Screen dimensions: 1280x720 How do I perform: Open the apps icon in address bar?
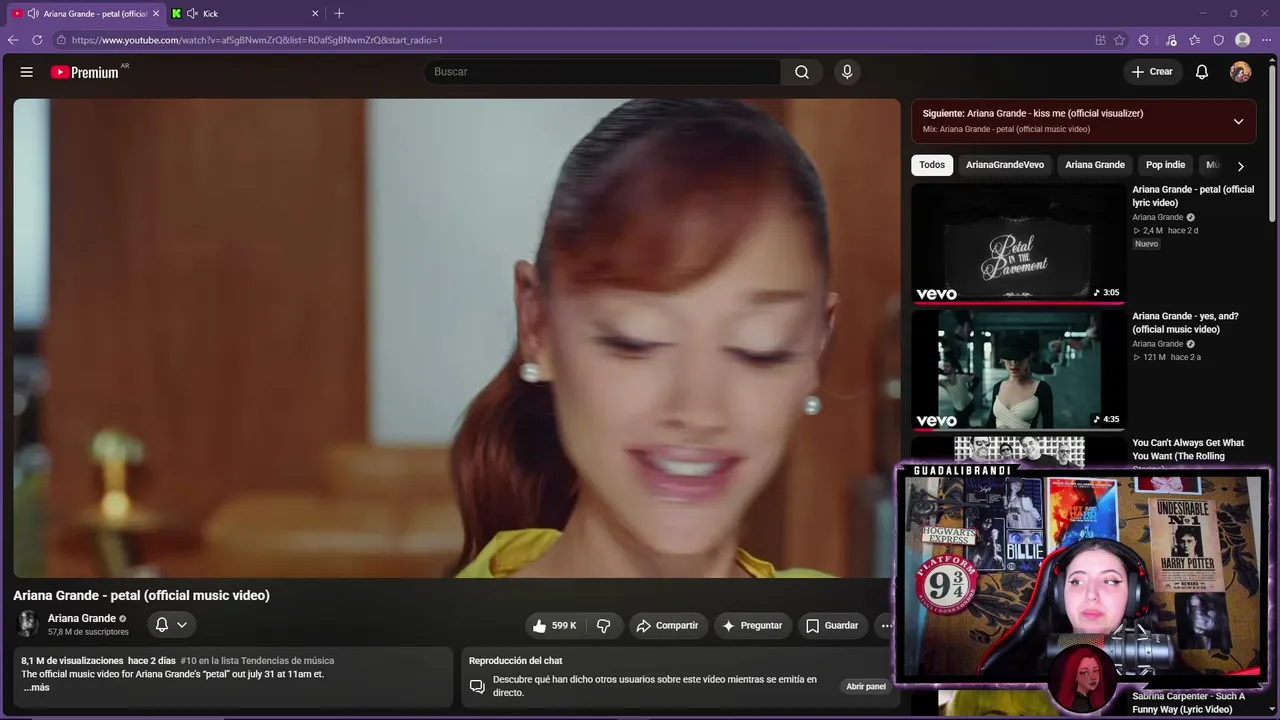click(x=1100, y=40)
